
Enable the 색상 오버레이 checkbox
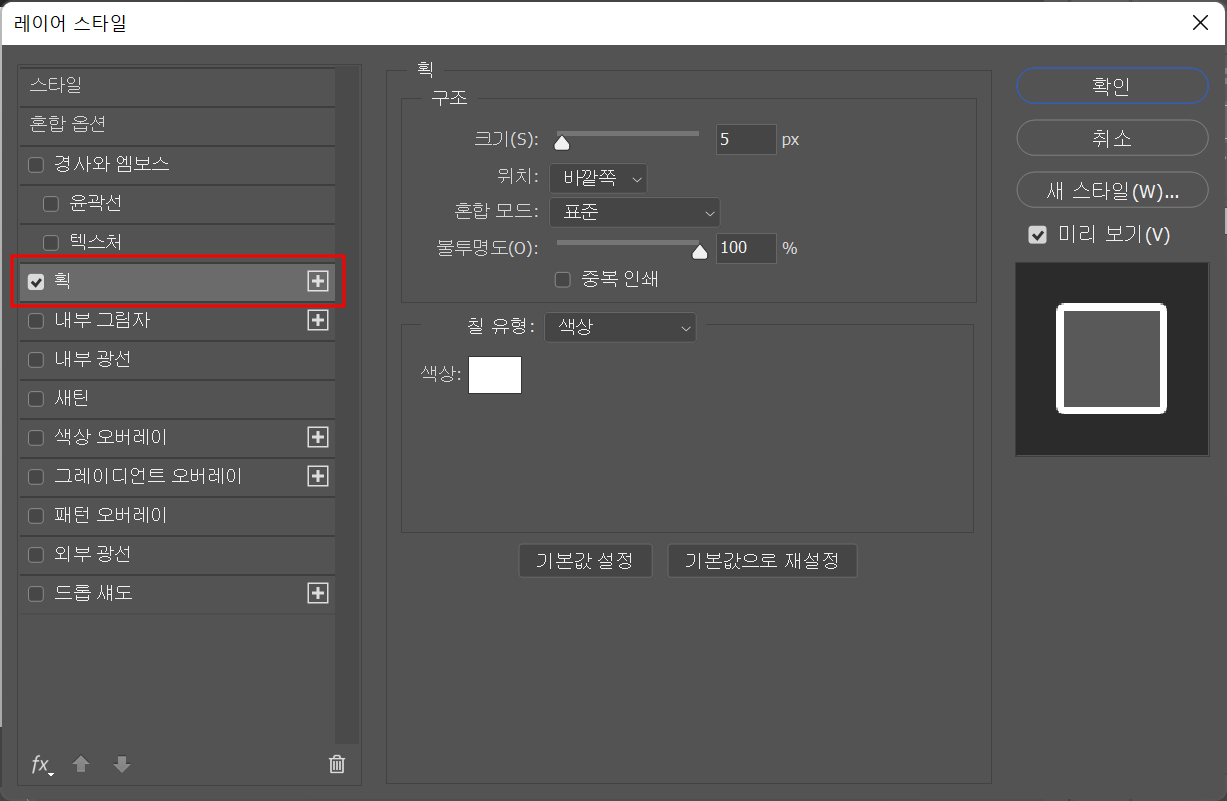[37, 438]
